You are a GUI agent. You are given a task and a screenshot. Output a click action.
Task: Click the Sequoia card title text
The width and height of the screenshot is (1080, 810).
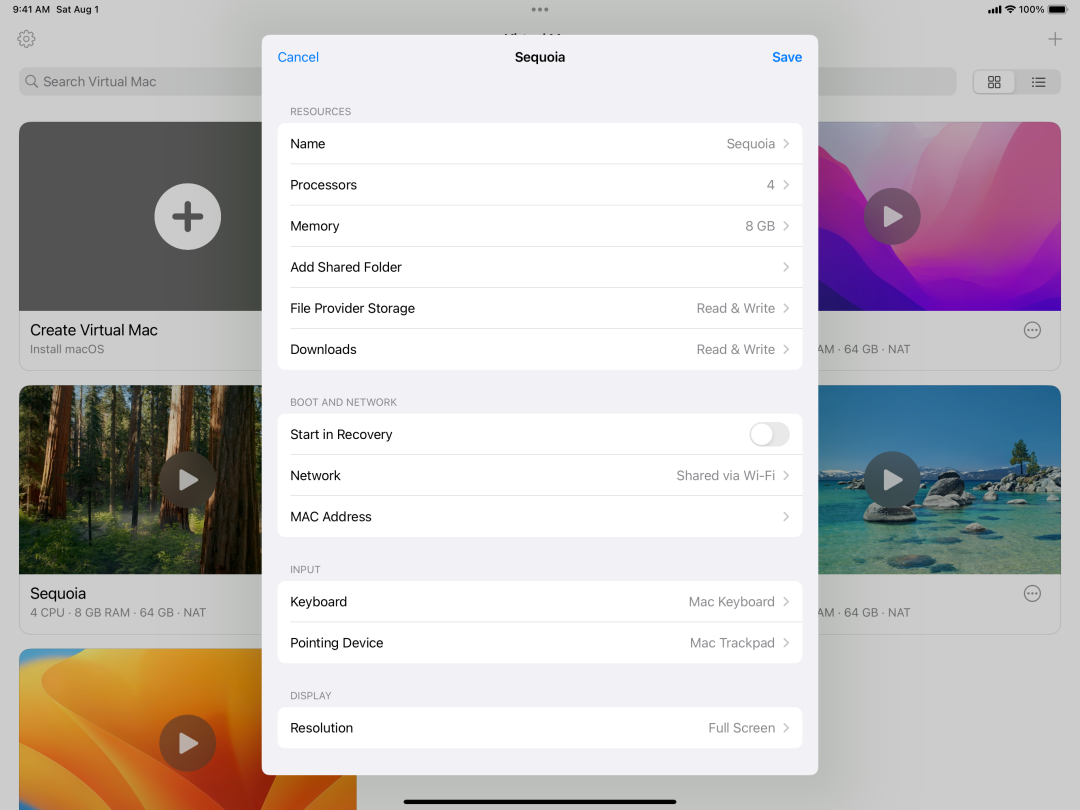[58, 593]
